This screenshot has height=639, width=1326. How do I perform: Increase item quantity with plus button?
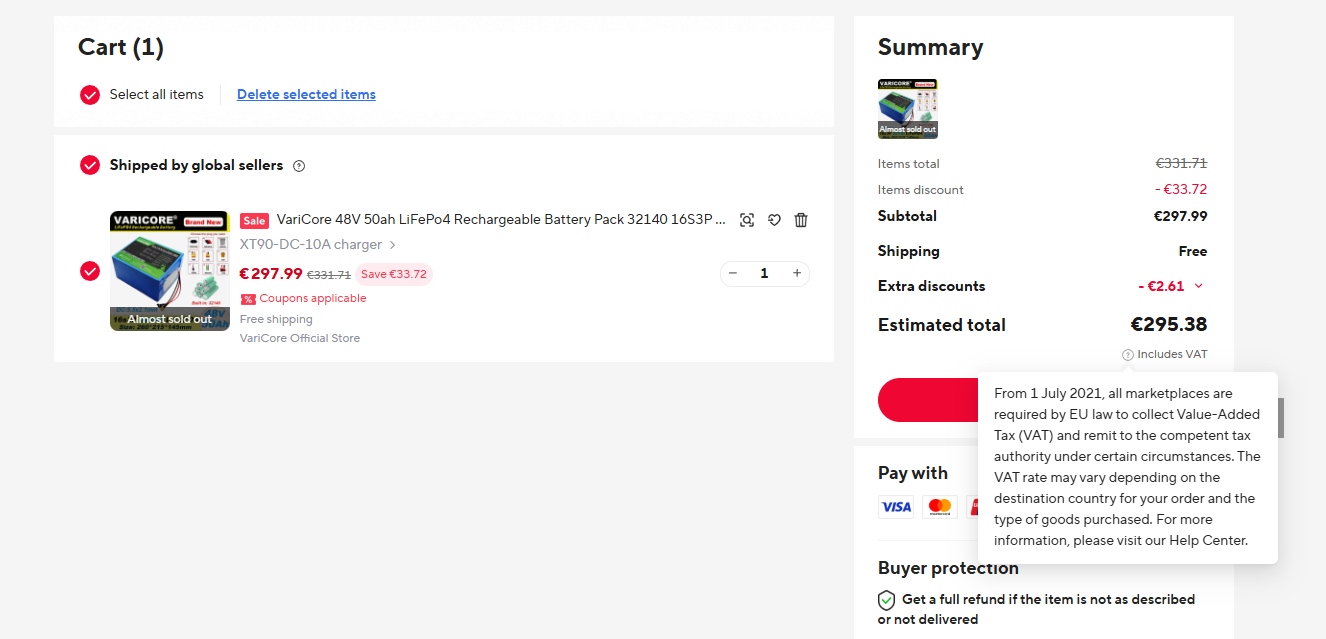(797, 273)
